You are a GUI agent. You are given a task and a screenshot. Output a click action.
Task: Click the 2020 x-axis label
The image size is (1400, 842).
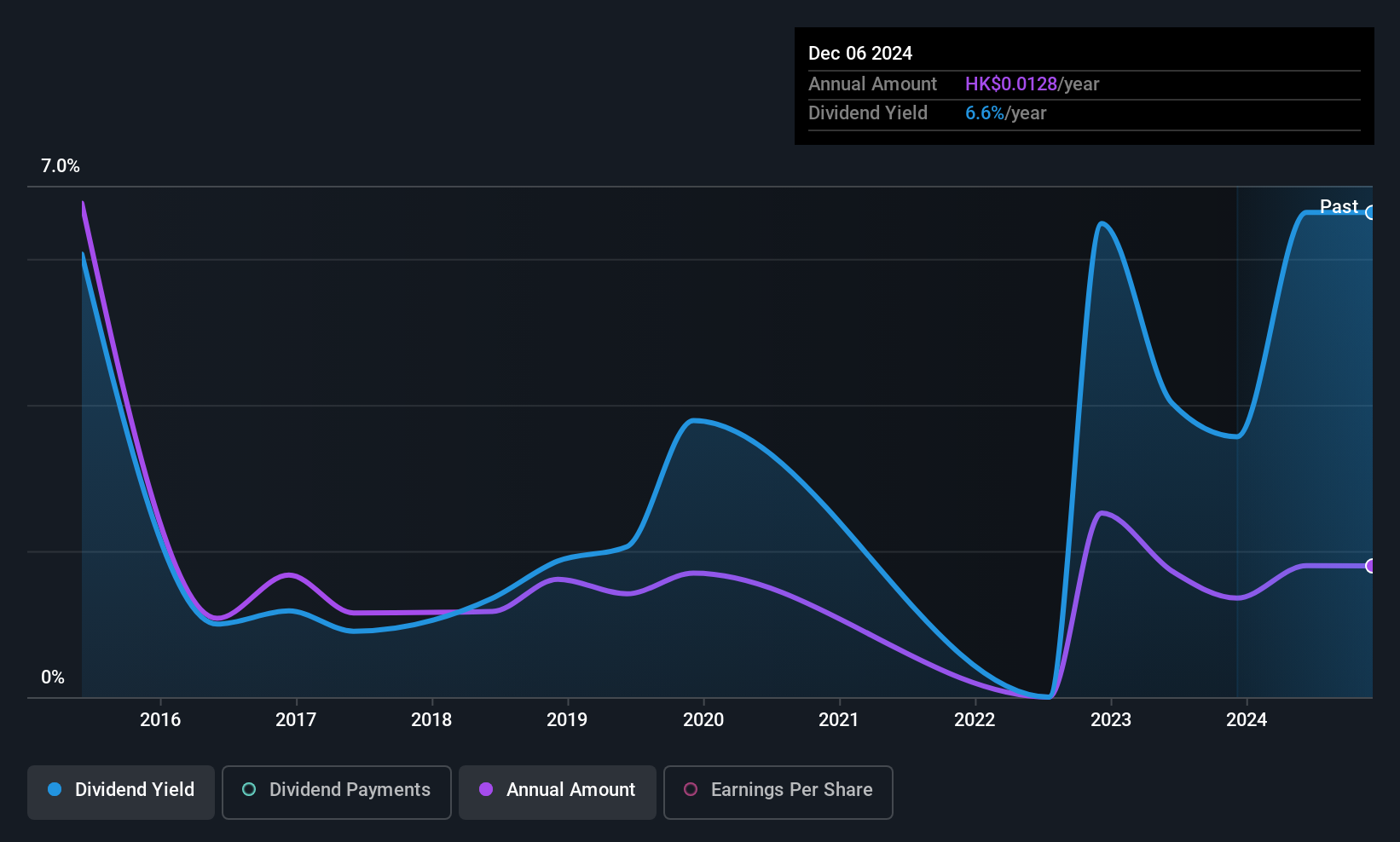click(703, 719)
